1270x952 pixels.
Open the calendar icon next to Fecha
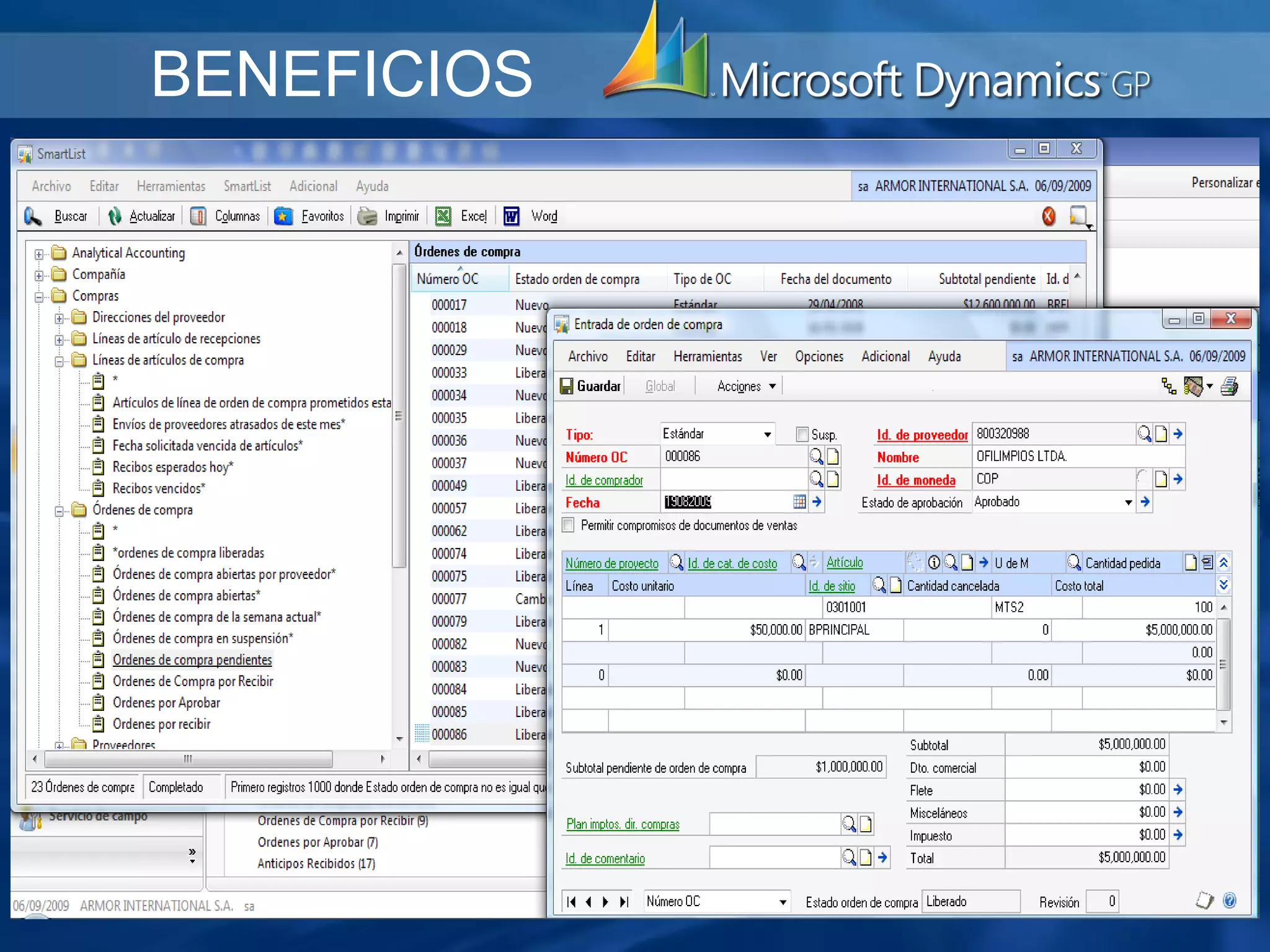(x=799, y=502)
